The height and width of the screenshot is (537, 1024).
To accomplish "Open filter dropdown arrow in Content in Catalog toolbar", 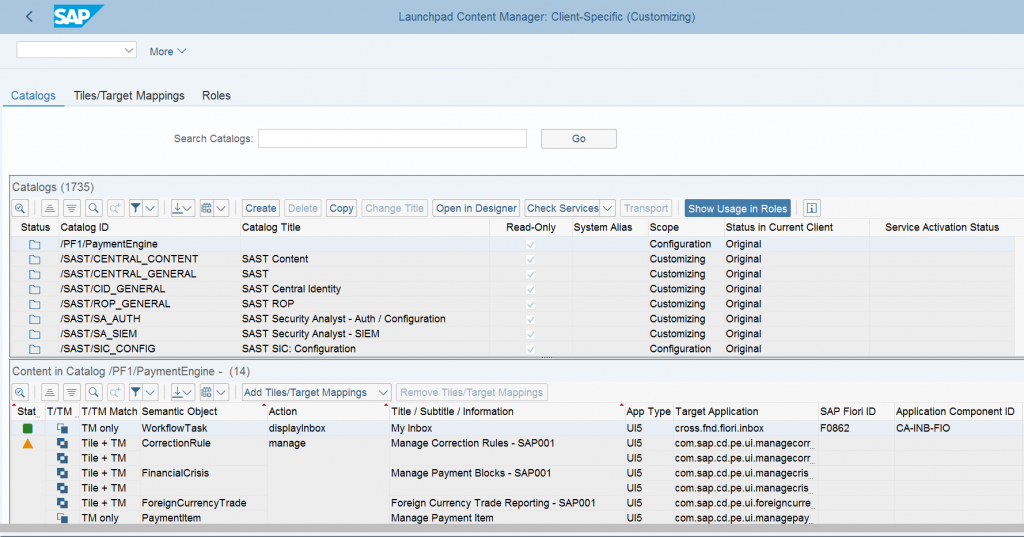I will point(150,393).
